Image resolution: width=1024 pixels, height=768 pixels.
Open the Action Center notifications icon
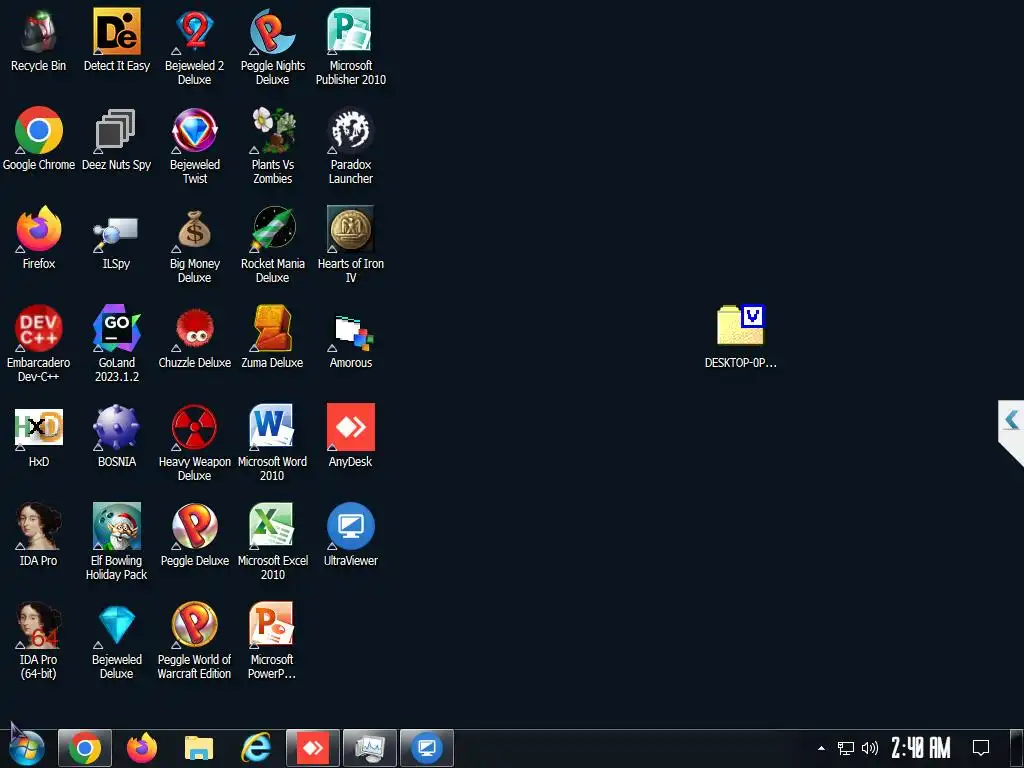click(x=981, y=748)
